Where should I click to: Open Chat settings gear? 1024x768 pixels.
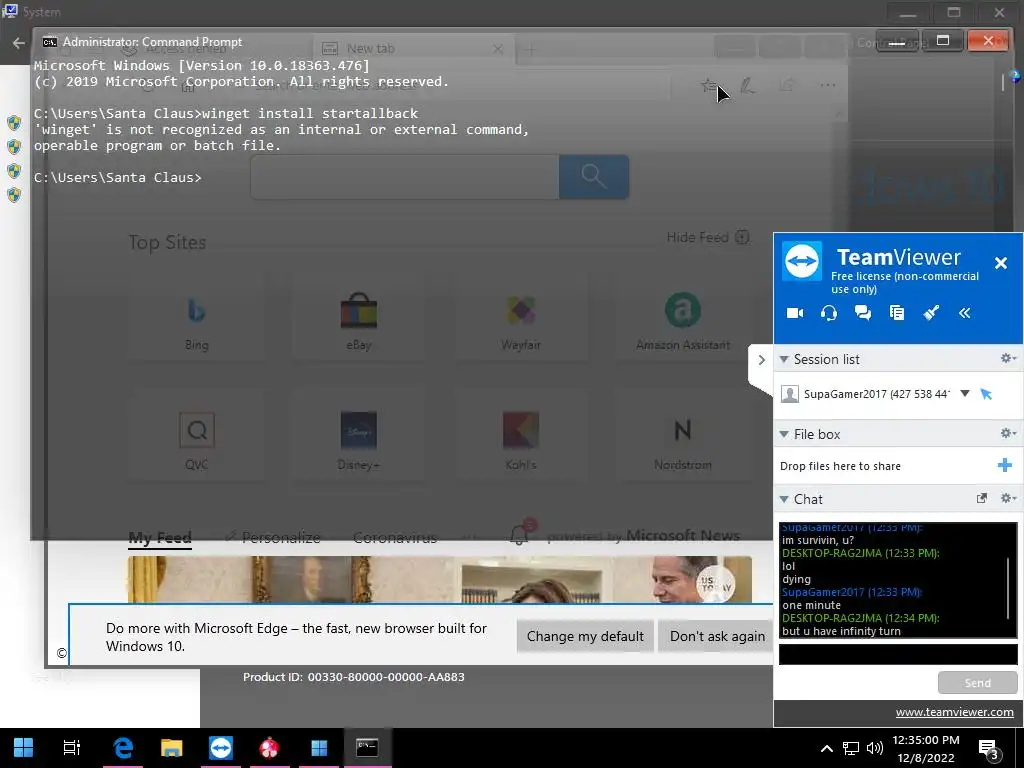pyautogui.click(x=1008, y=498)
